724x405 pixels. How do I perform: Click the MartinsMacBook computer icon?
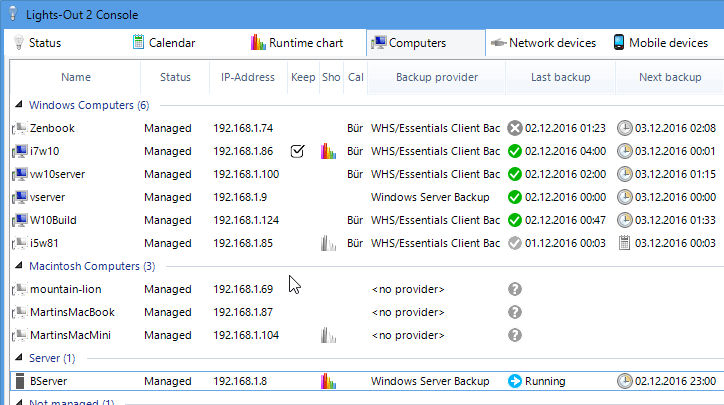coord(19,312)
